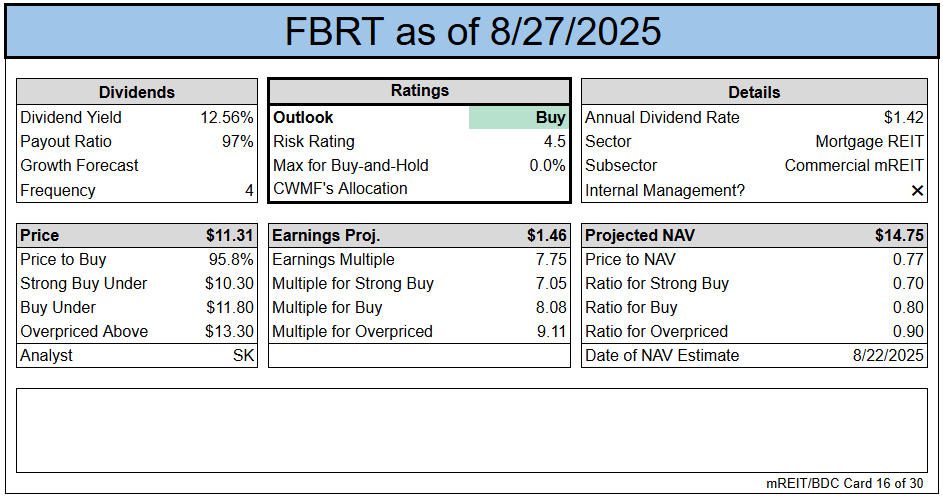This screenshot has height=496, width=943.
Task: Click the $11.31 price value
Action: pos(229,236)
